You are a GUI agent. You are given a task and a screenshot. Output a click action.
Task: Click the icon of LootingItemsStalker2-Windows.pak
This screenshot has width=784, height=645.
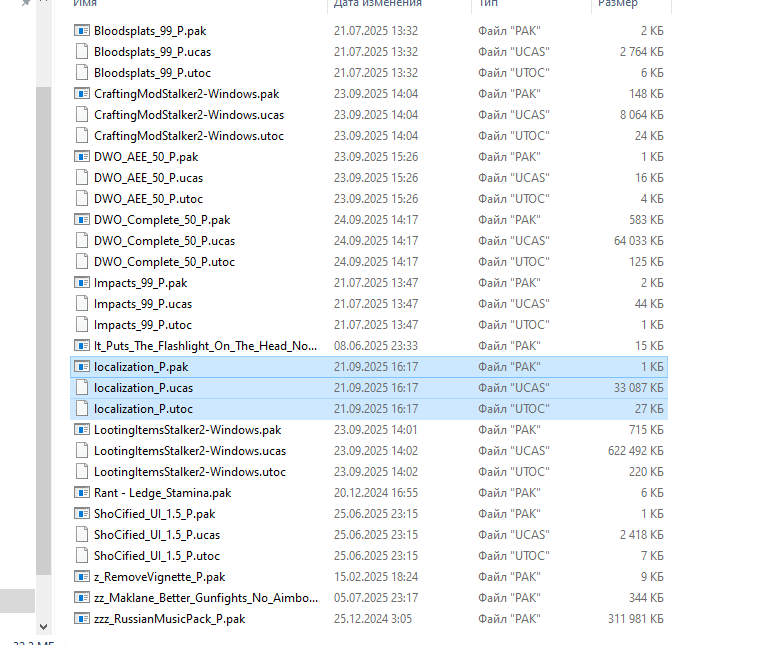click(82, 430)
